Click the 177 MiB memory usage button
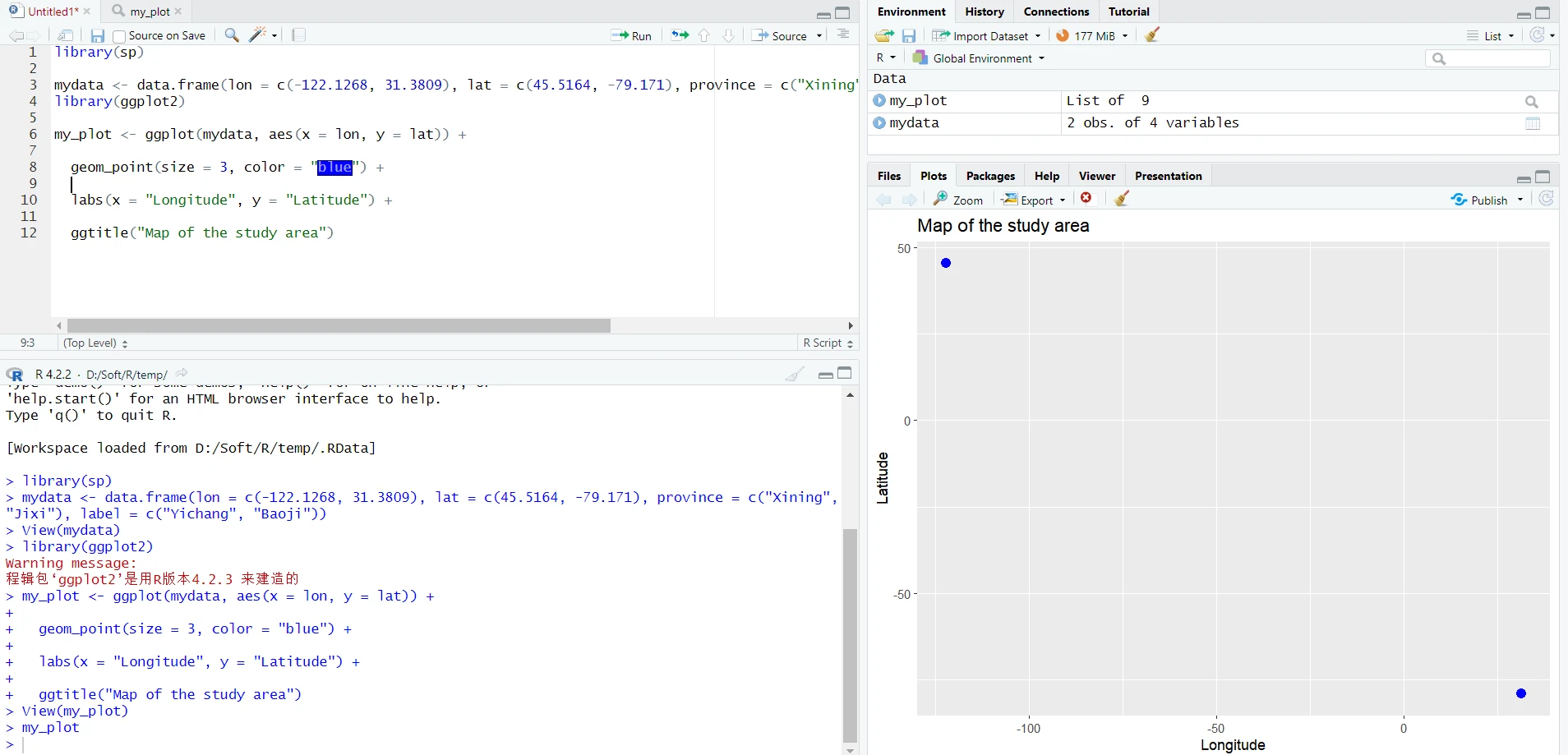Image resolution: width=1568 pixels, height=755 pixels. 1093,35
